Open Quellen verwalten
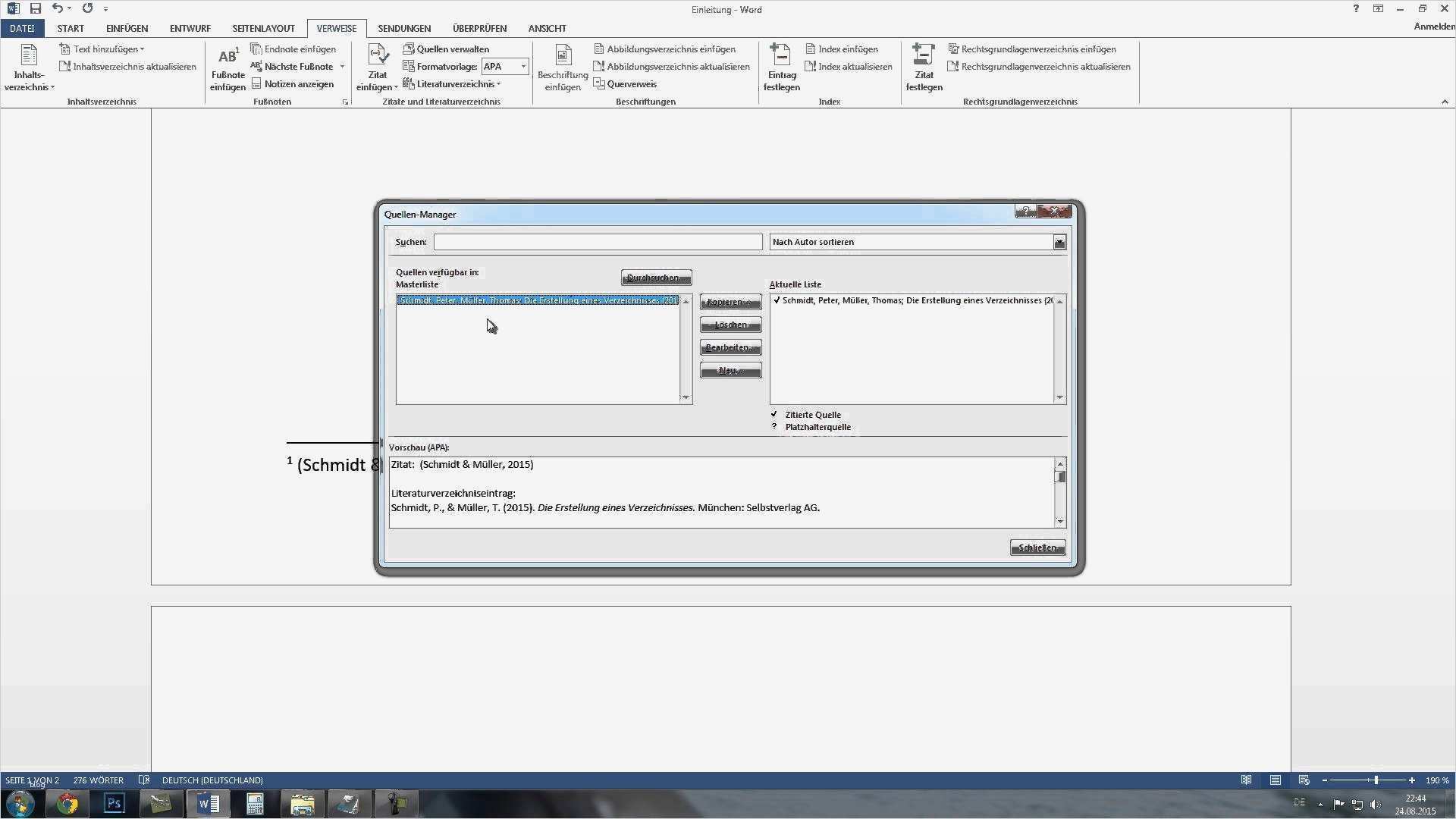This screenshot has height=819, width=1456. (447, 49)
